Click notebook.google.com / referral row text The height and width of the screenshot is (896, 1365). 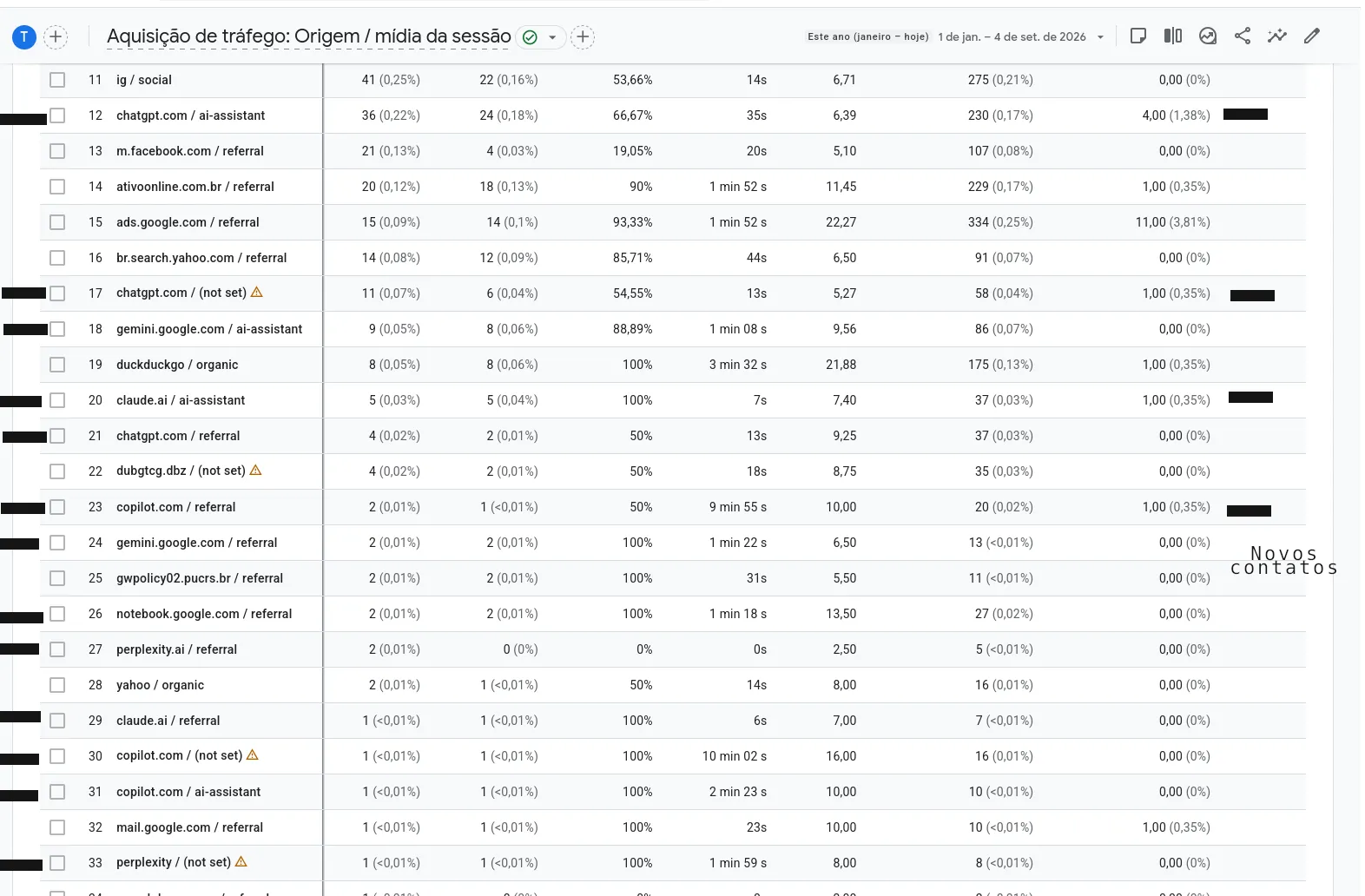(204, 614)
